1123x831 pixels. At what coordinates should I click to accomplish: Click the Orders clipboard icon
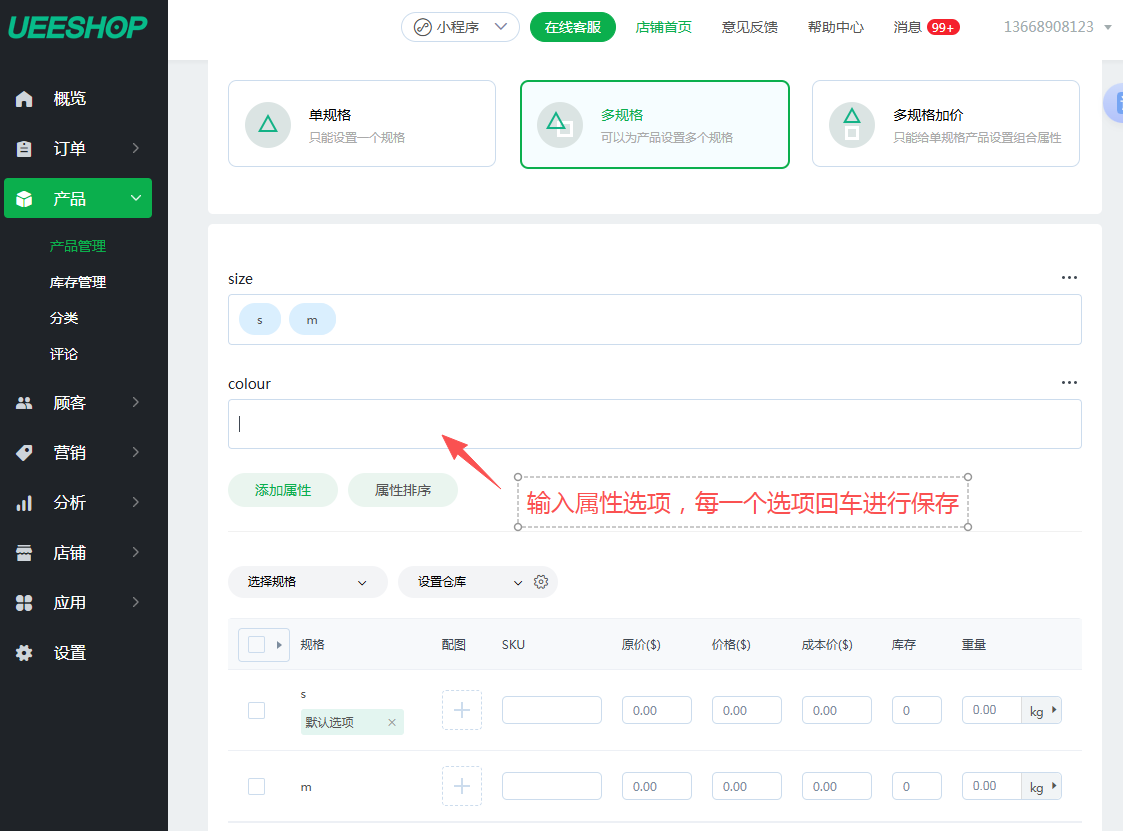coord(25,149)
